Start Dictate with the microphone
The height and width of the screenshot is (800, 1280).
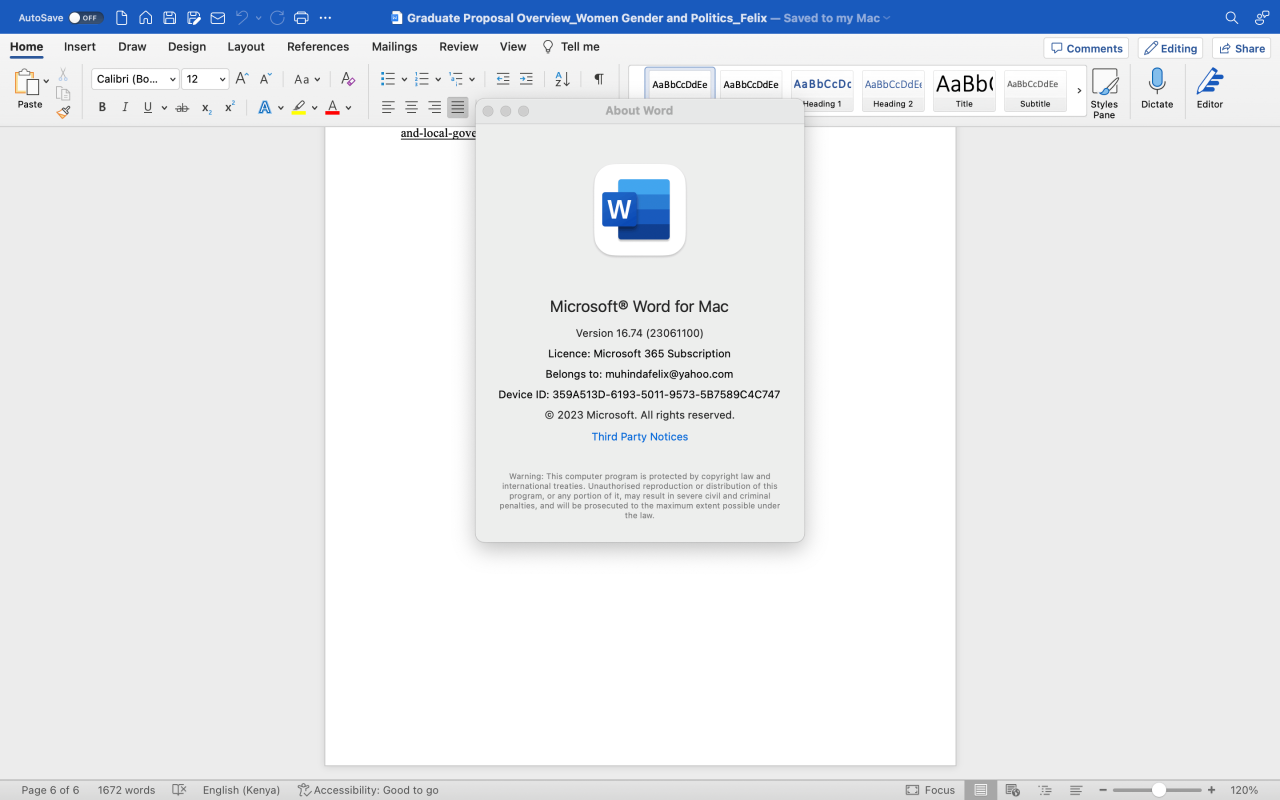click(x=1157, y=89)
